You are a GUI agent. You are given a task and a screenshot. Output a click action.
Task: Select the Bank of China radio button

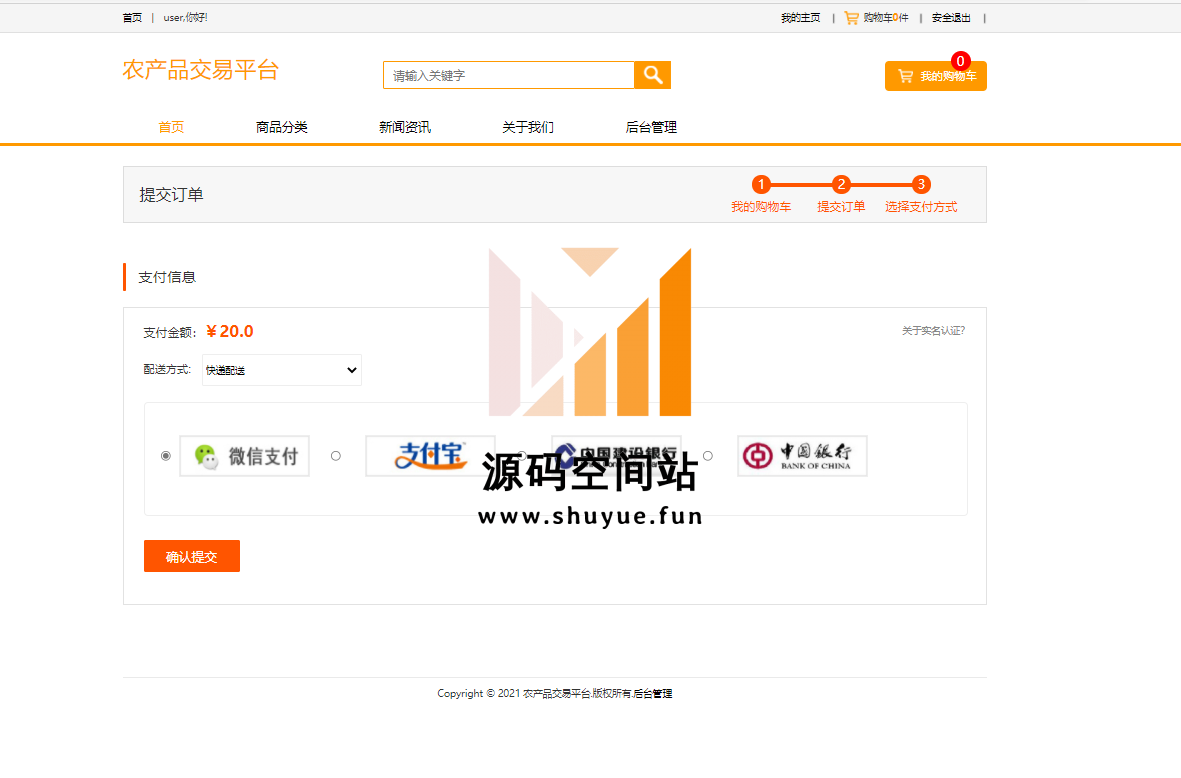point(708,456)
